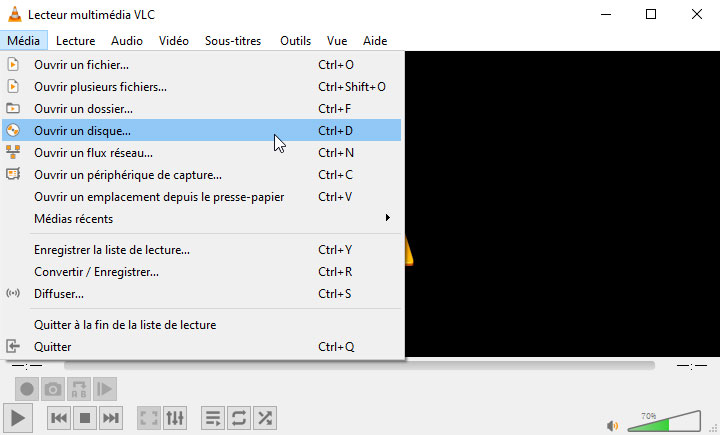
Task: Click the network icon for flux réseau
Action: click(13, 152)
